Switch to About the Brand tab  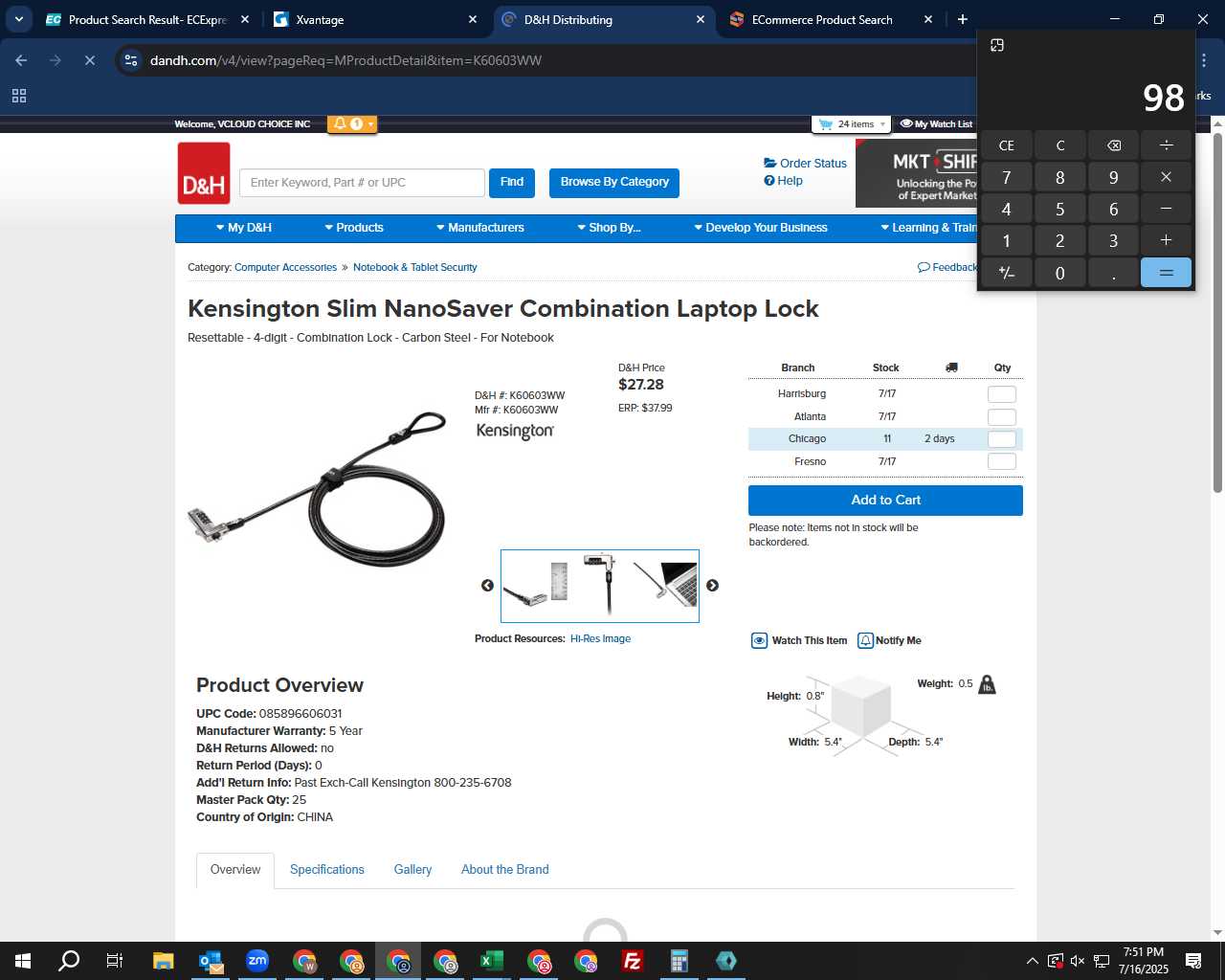point(505,870)
